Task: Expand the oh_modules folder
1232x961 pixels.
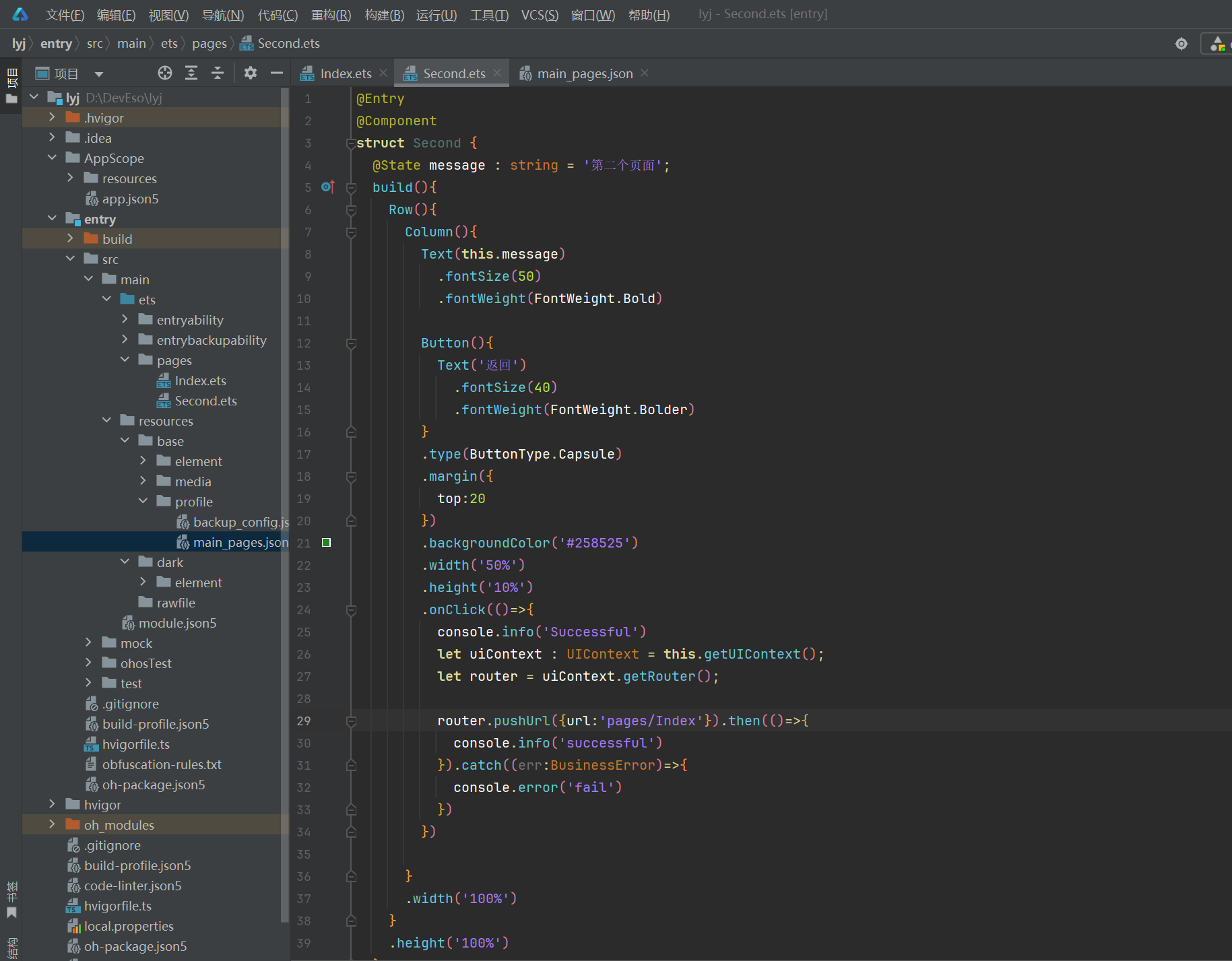Action: click(x=52, y=825)
